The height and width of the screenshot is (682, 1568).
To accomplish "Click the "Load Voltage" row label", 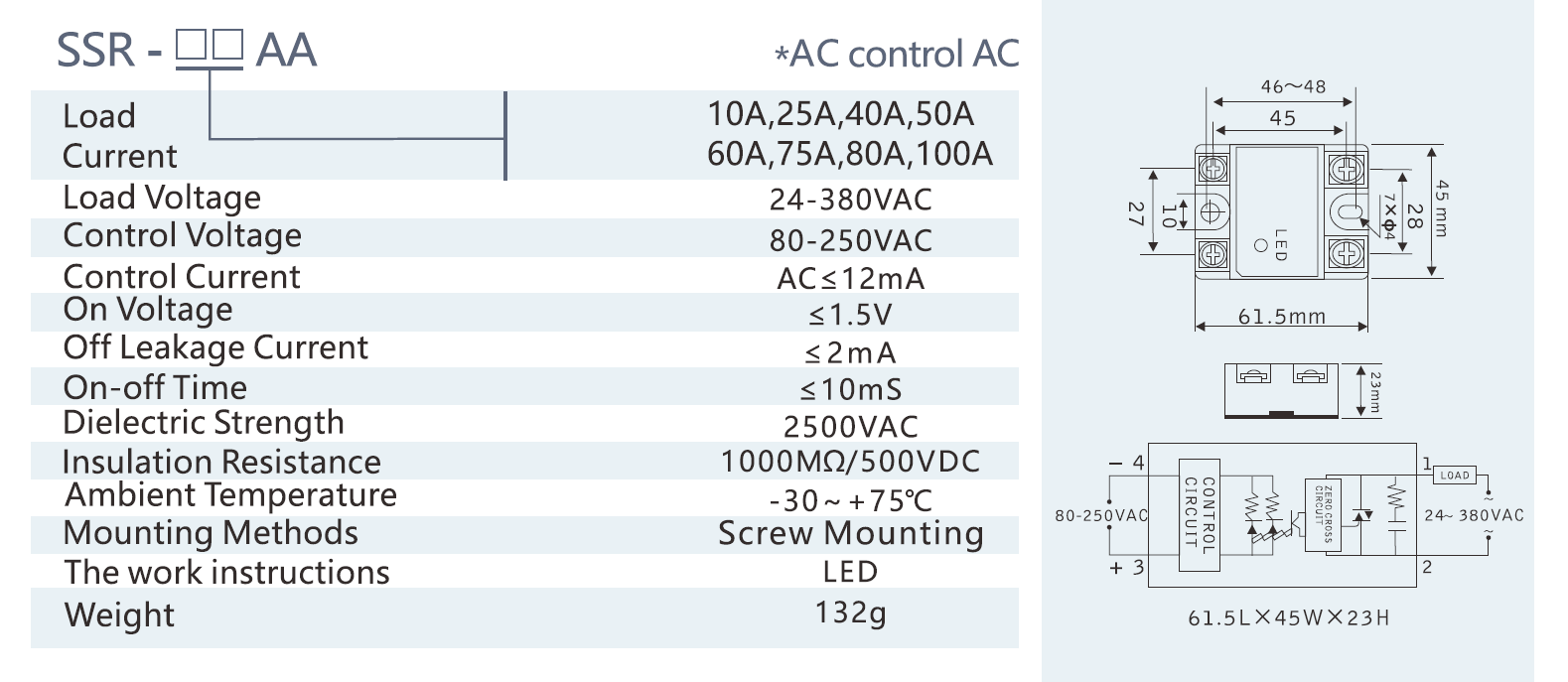I will click(x=162, y=198).
